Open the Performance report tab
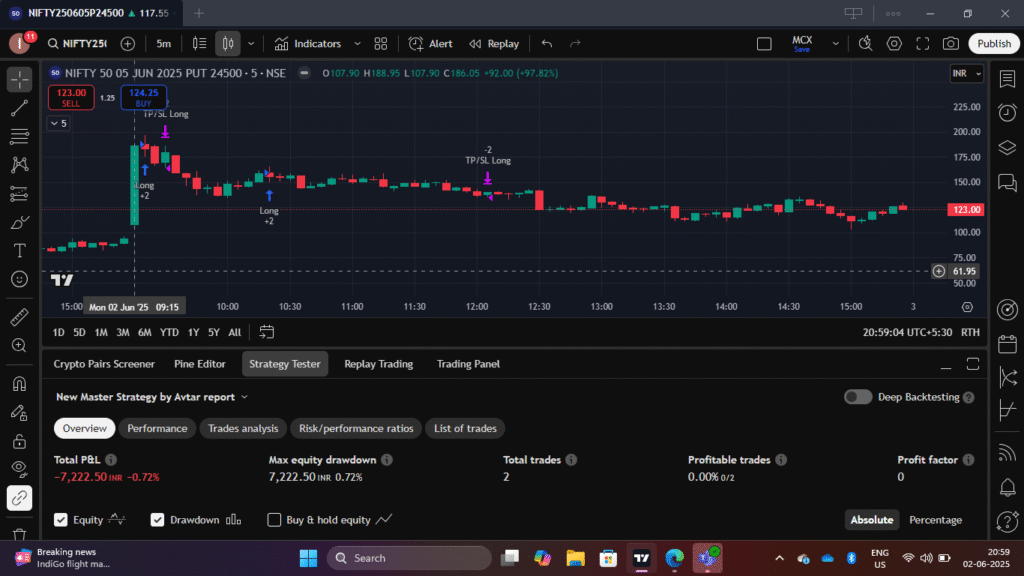This screenshot has height=576, width=1024. 157,428
